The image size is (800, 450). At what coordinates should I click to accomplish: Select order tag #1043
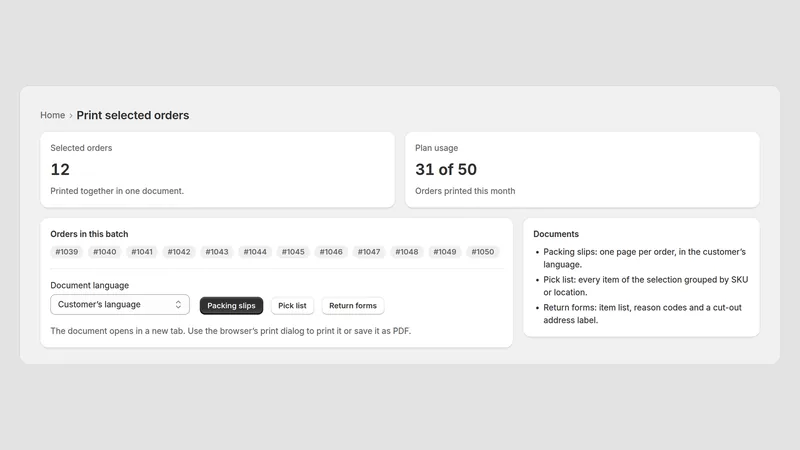pyautogui.click(x=217, y=252)
